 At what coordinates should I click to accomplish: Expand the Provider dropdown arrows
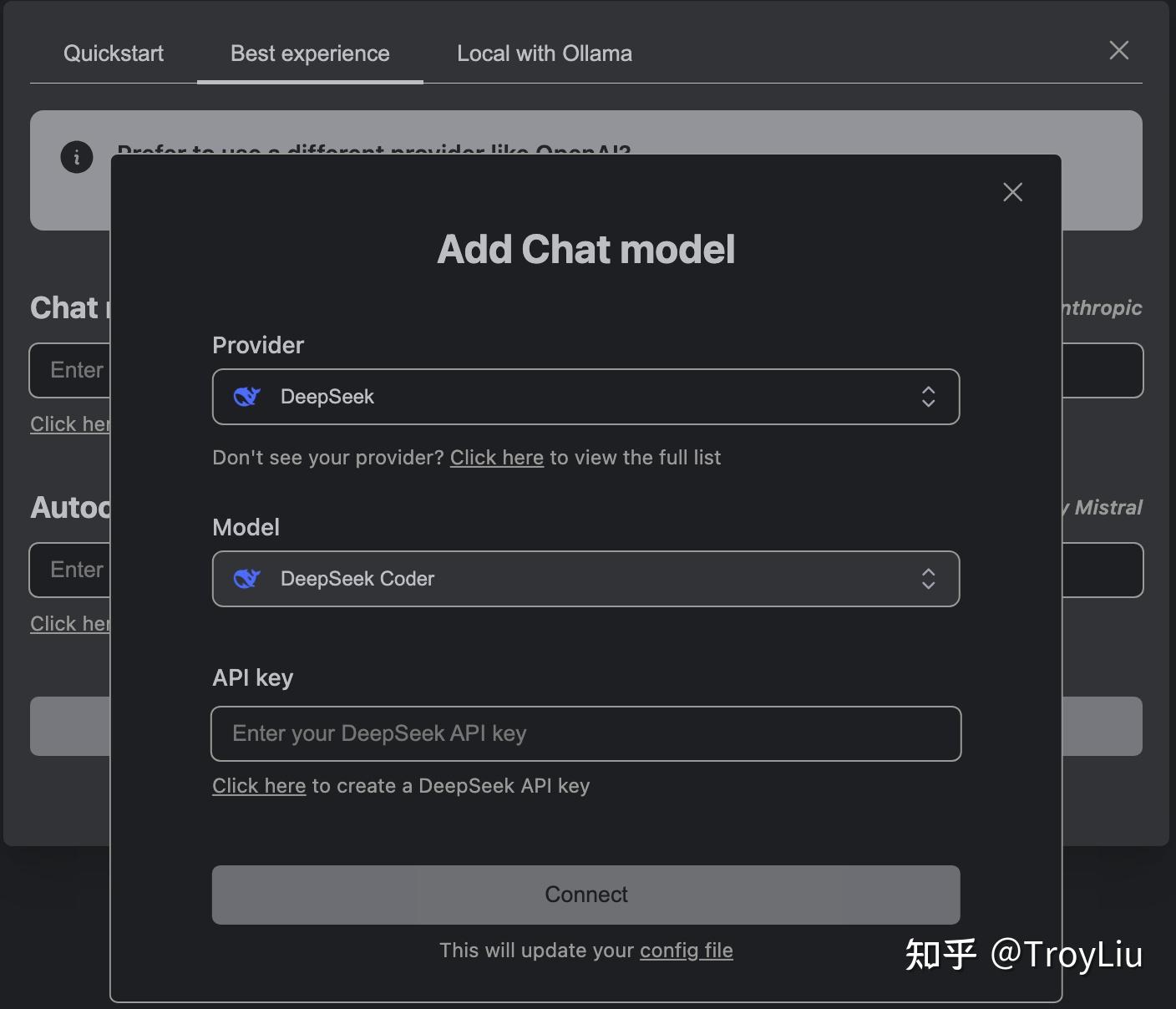pos(928,397)
